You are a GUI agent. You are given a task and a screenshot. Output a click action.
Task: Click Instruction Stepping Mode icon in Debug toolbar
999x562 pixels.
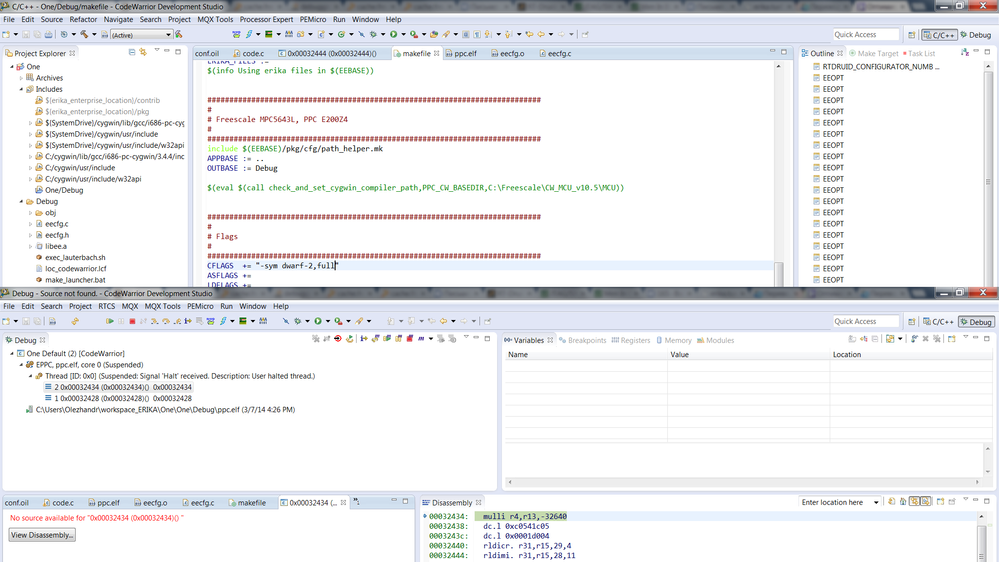(188, 321)
